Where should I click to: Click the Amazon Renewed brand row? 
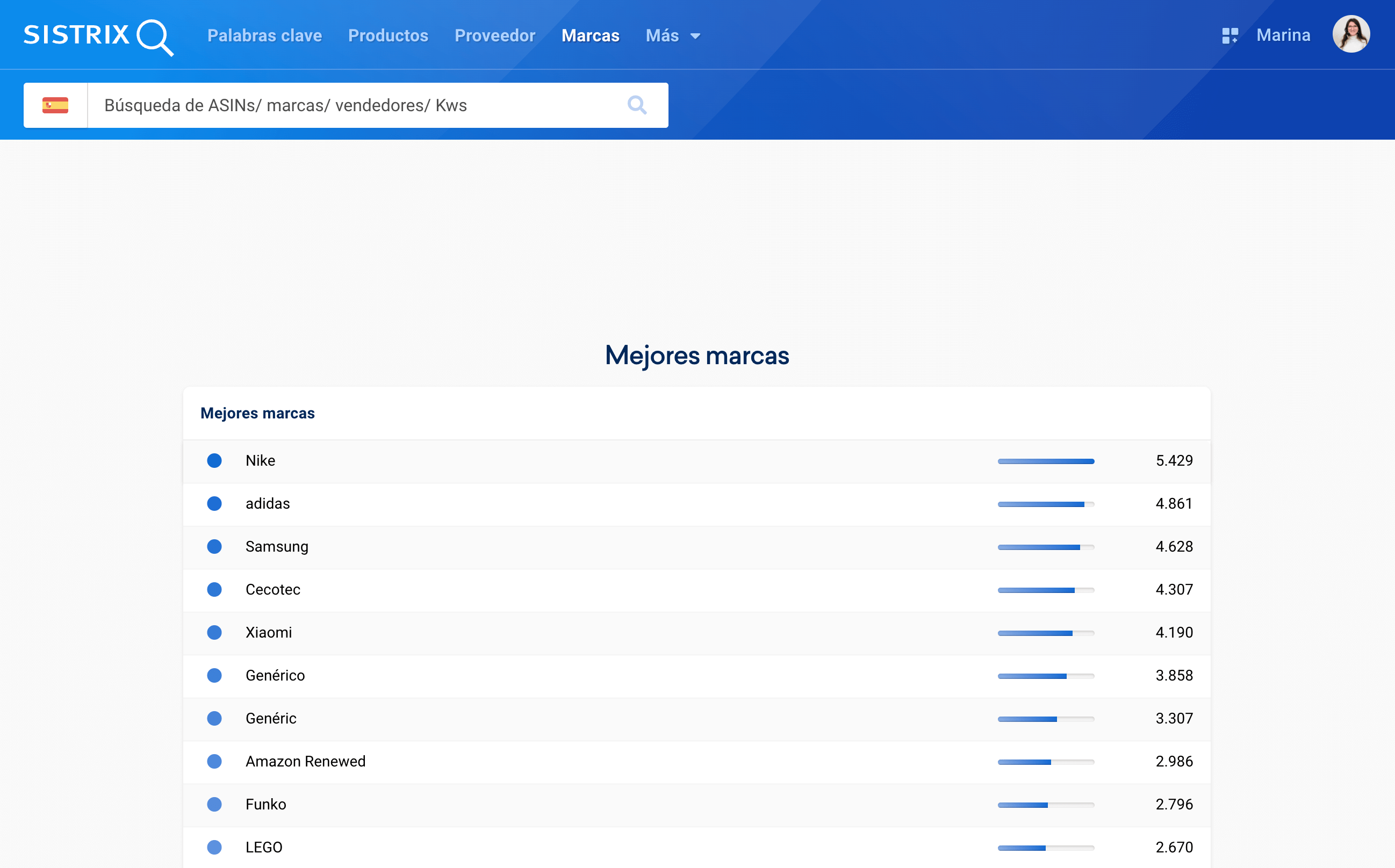306,761
